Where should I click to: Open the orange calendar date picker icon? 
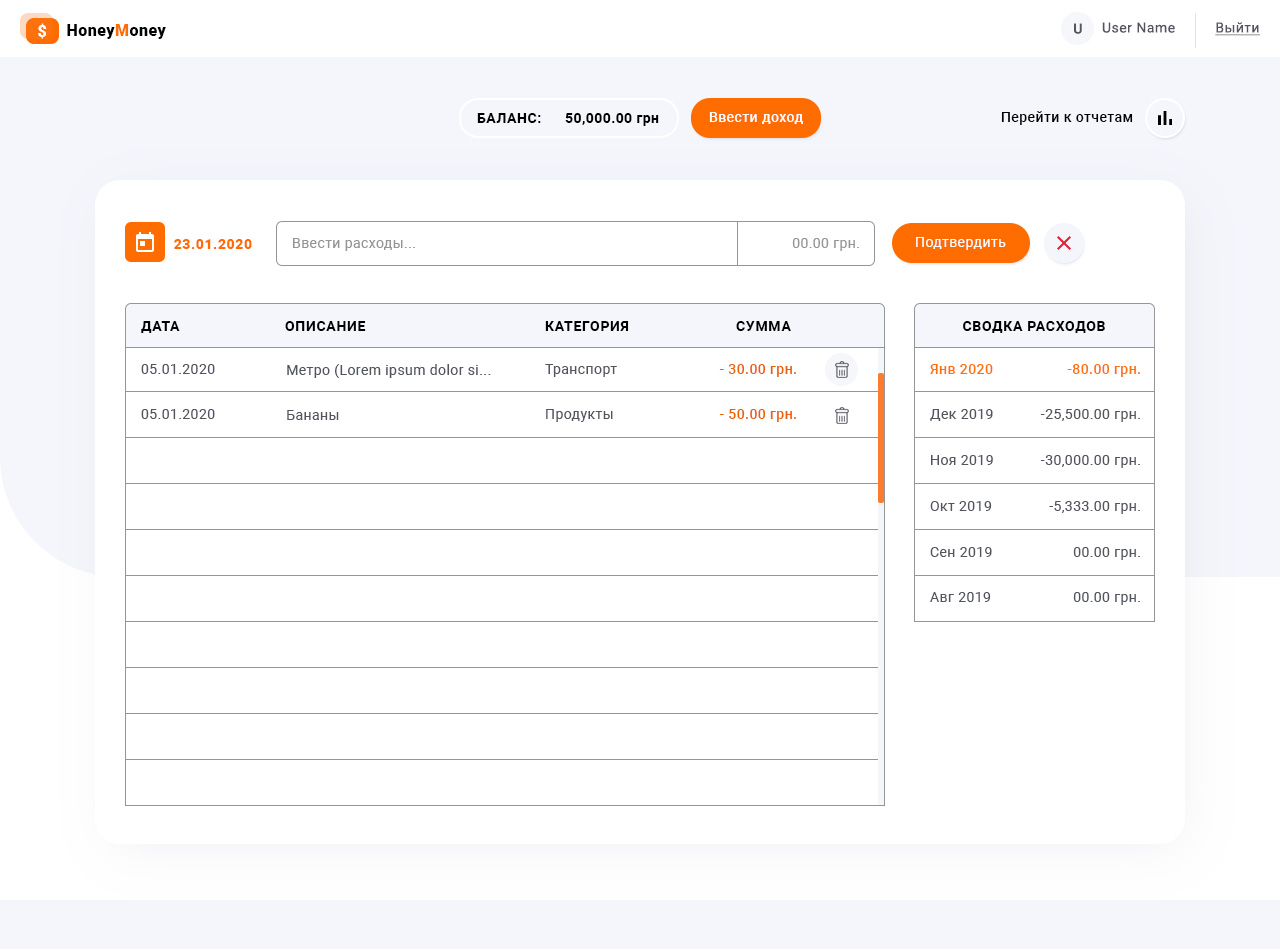tap(145, 242)
